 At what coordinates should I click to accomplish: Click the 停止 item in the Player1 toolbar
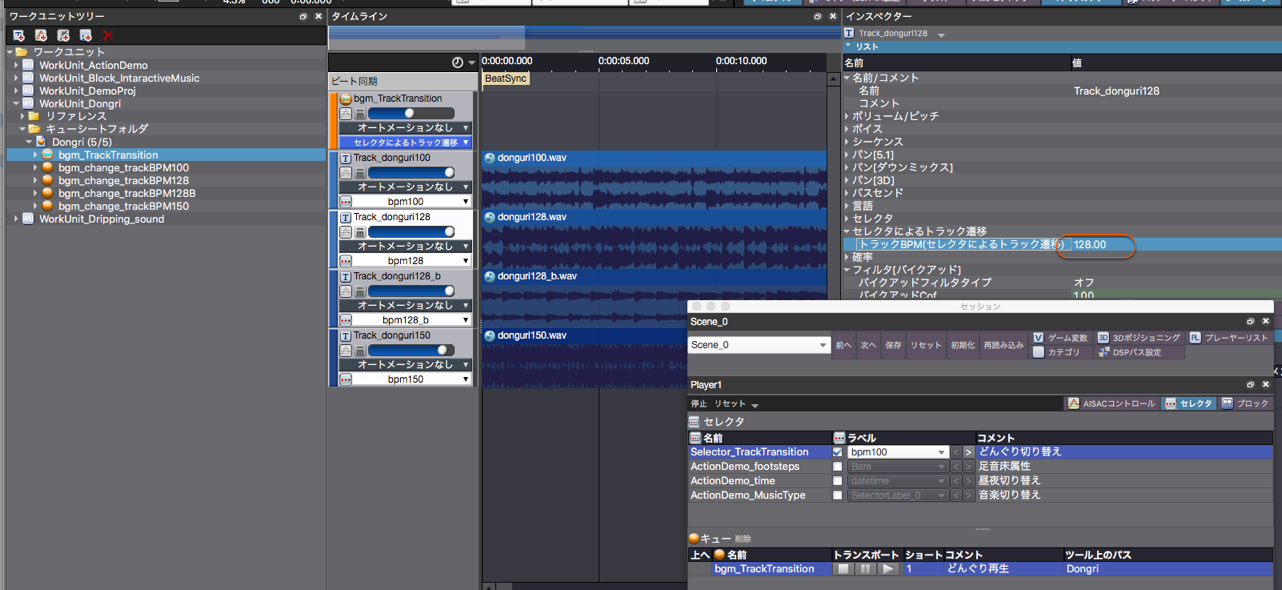(x=699, y=404)
